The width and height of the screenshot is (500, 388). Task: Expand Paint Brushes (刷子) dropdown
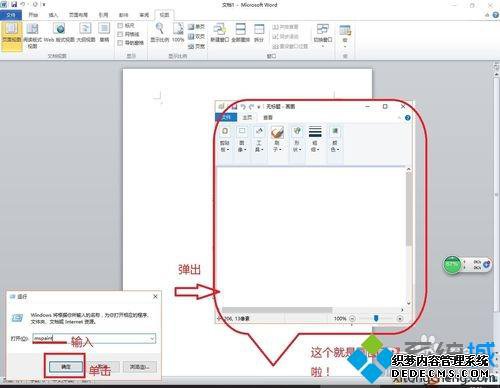277,139
